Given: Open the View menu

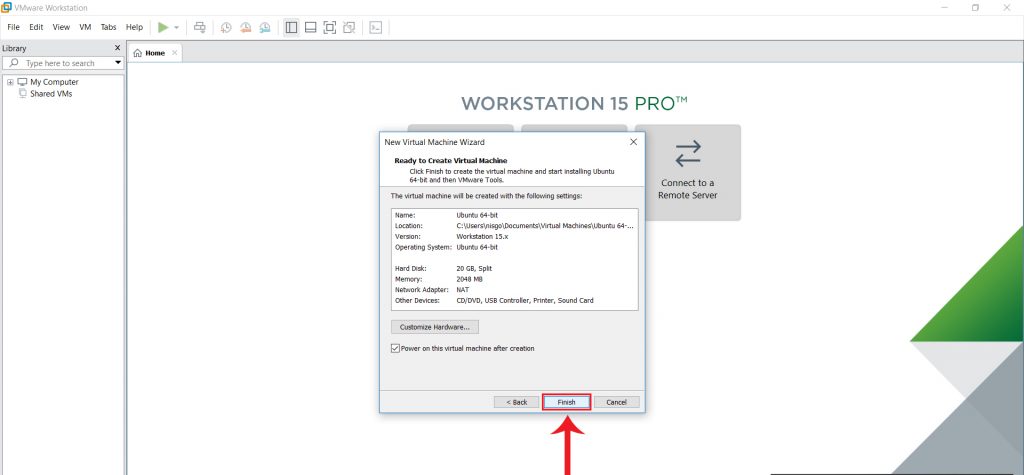Looking at the screenshot, I should pos(61,27).
